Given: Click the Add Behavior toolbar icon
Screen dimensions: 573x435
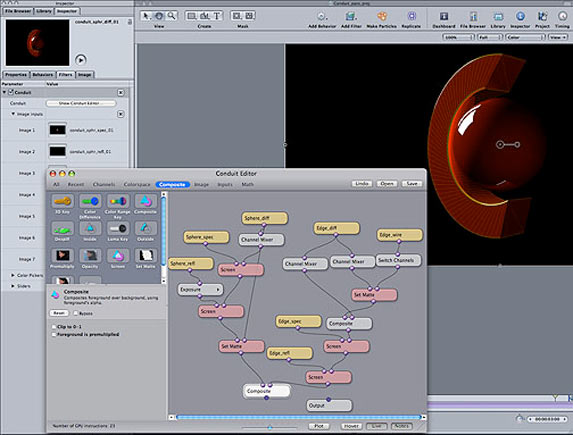Looking at the screenshot, I should tap(322, 16).
